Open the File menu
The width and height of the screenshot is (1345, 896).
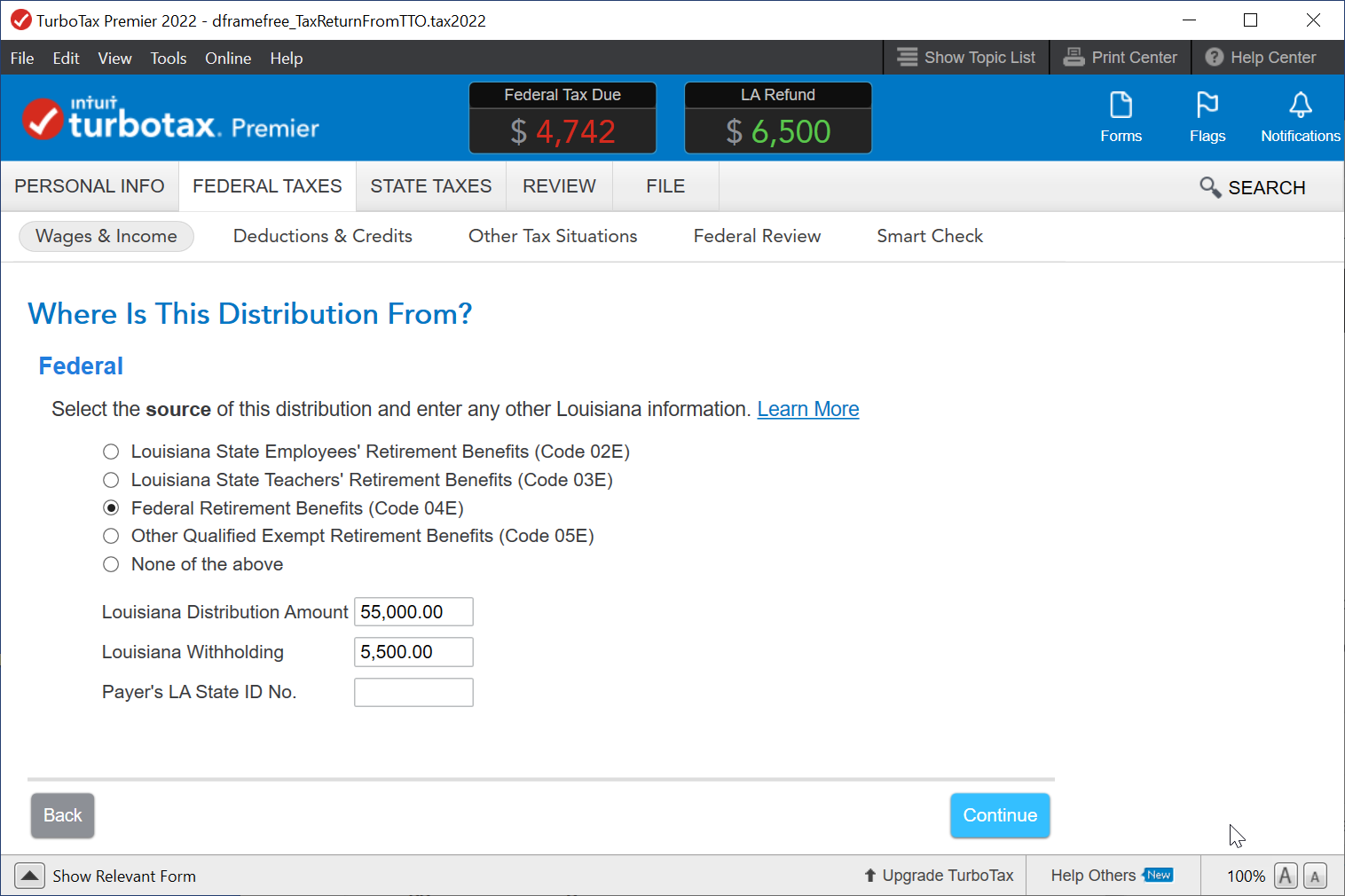(x=22, y=59)
